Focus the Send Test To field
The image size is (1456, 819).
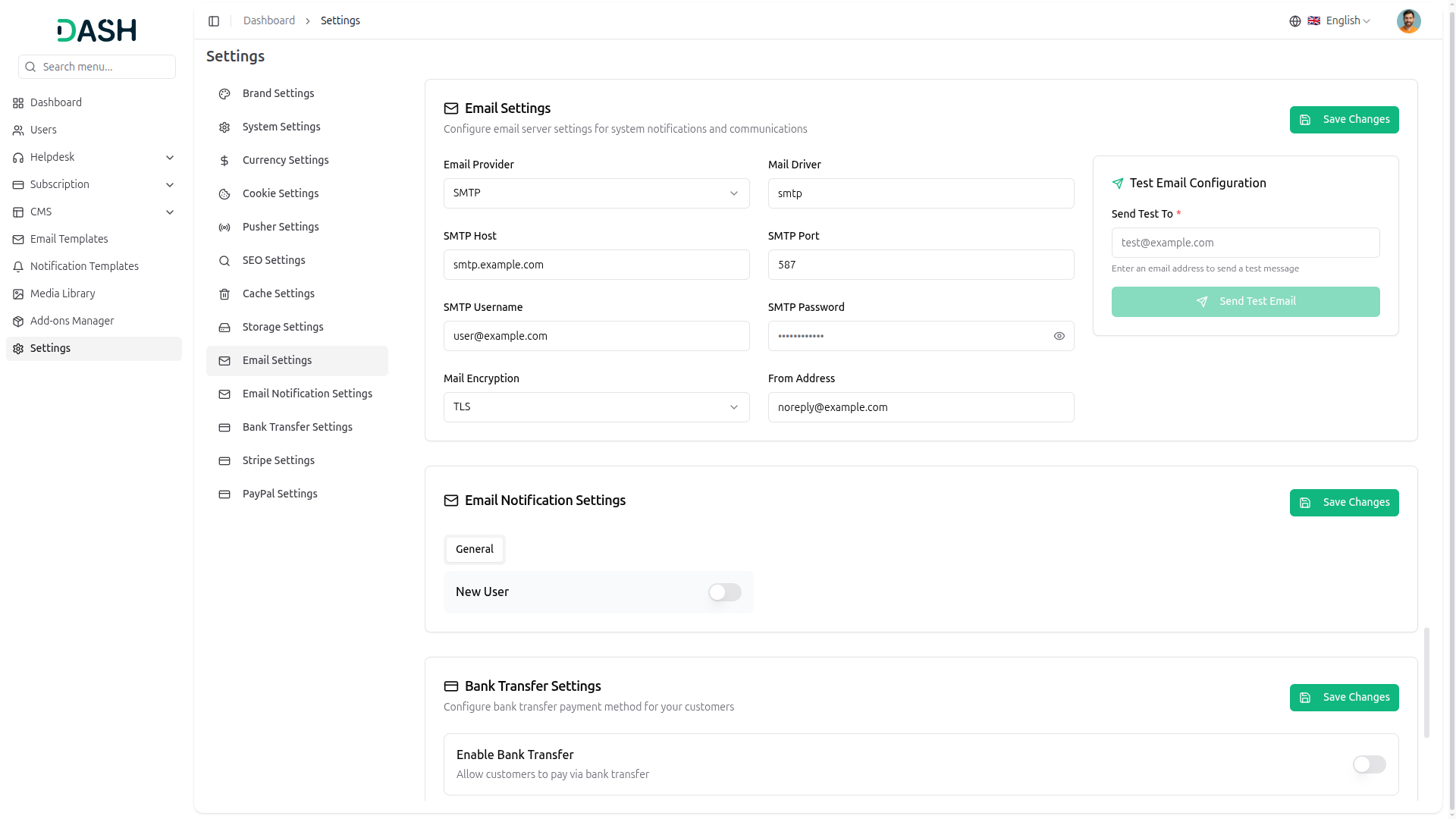point(1246,243)
